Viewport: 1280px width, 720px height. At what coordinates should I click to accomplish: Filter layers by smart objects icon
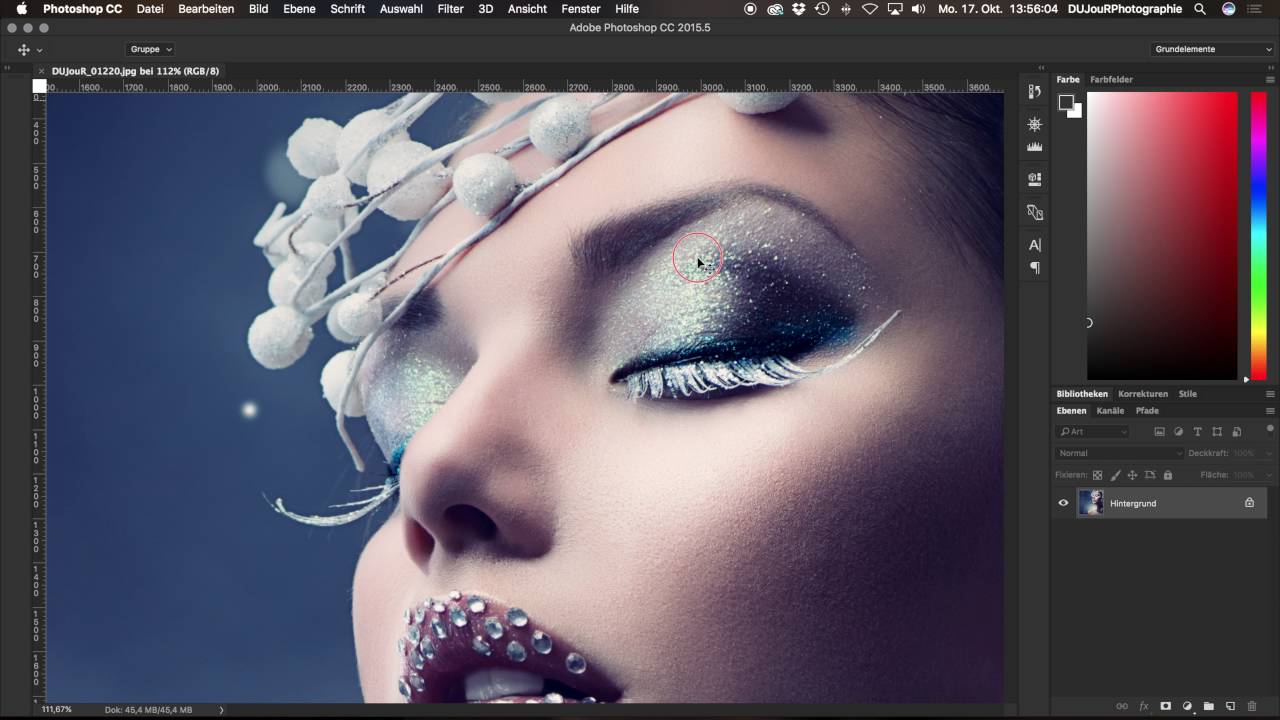click(1236, 432)
